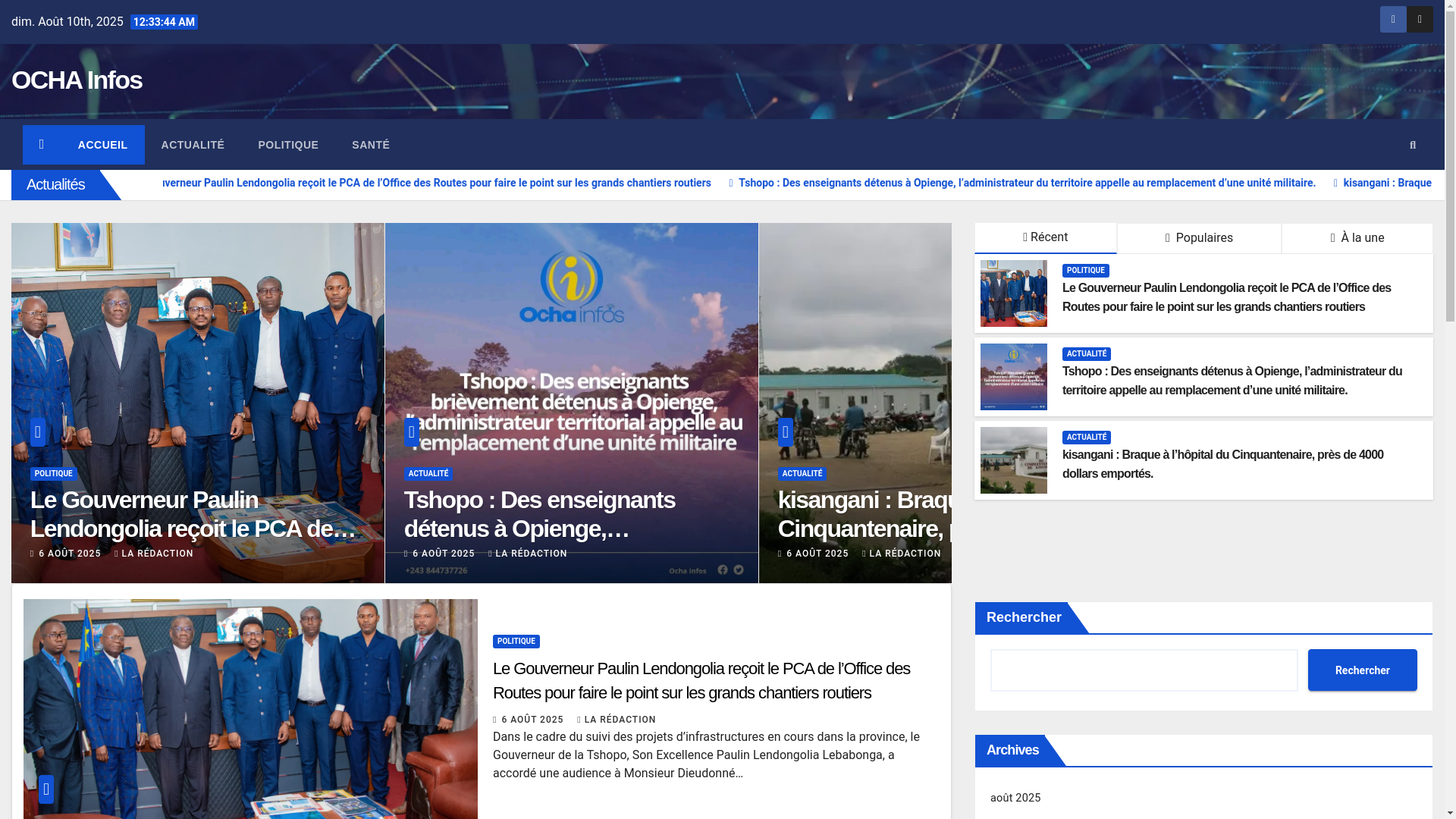Click post-format icon on Gouverneur slider card

(x=38, y=432)
